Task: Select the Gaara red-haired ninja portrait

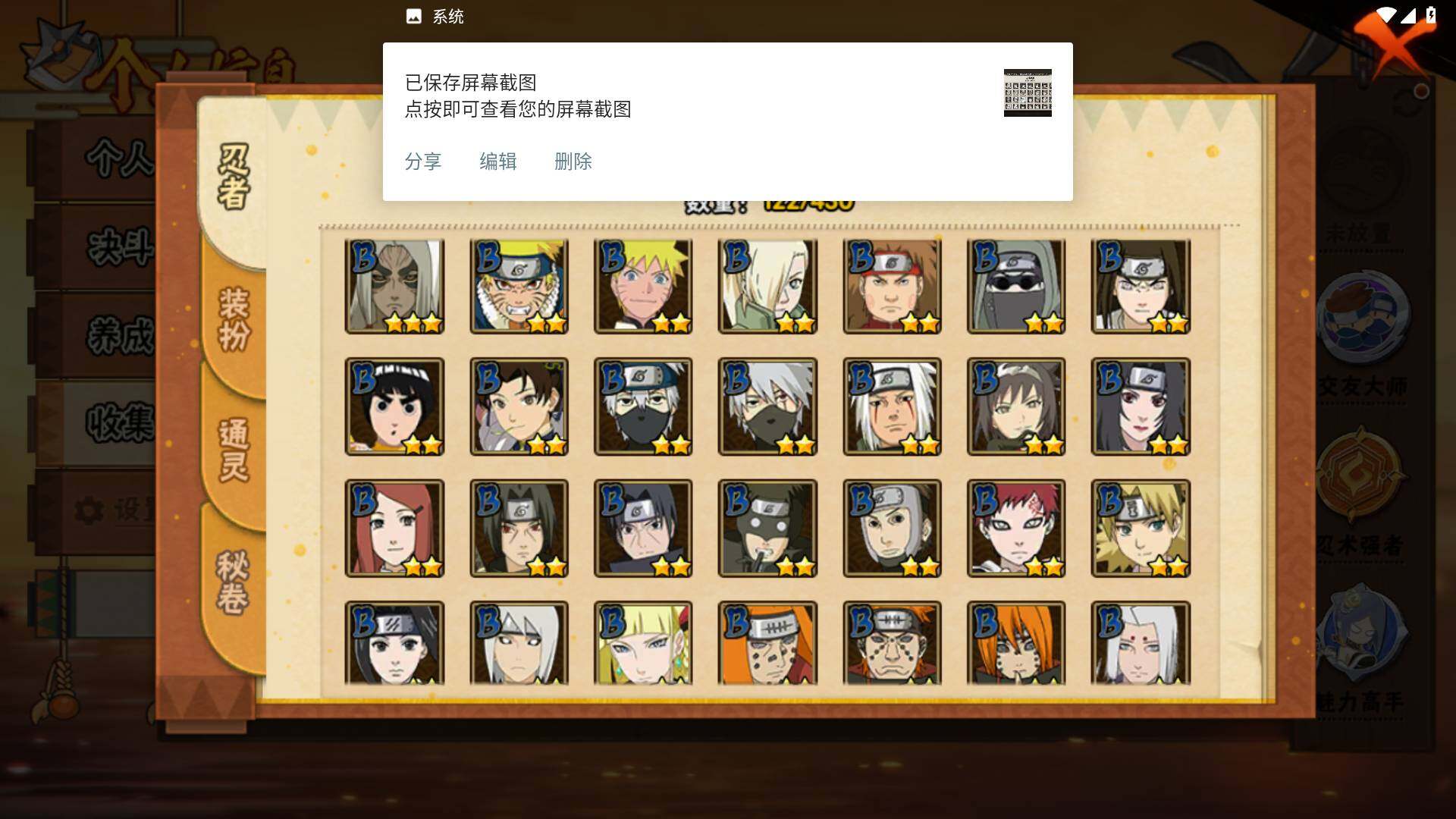Action: point(1016,528)
